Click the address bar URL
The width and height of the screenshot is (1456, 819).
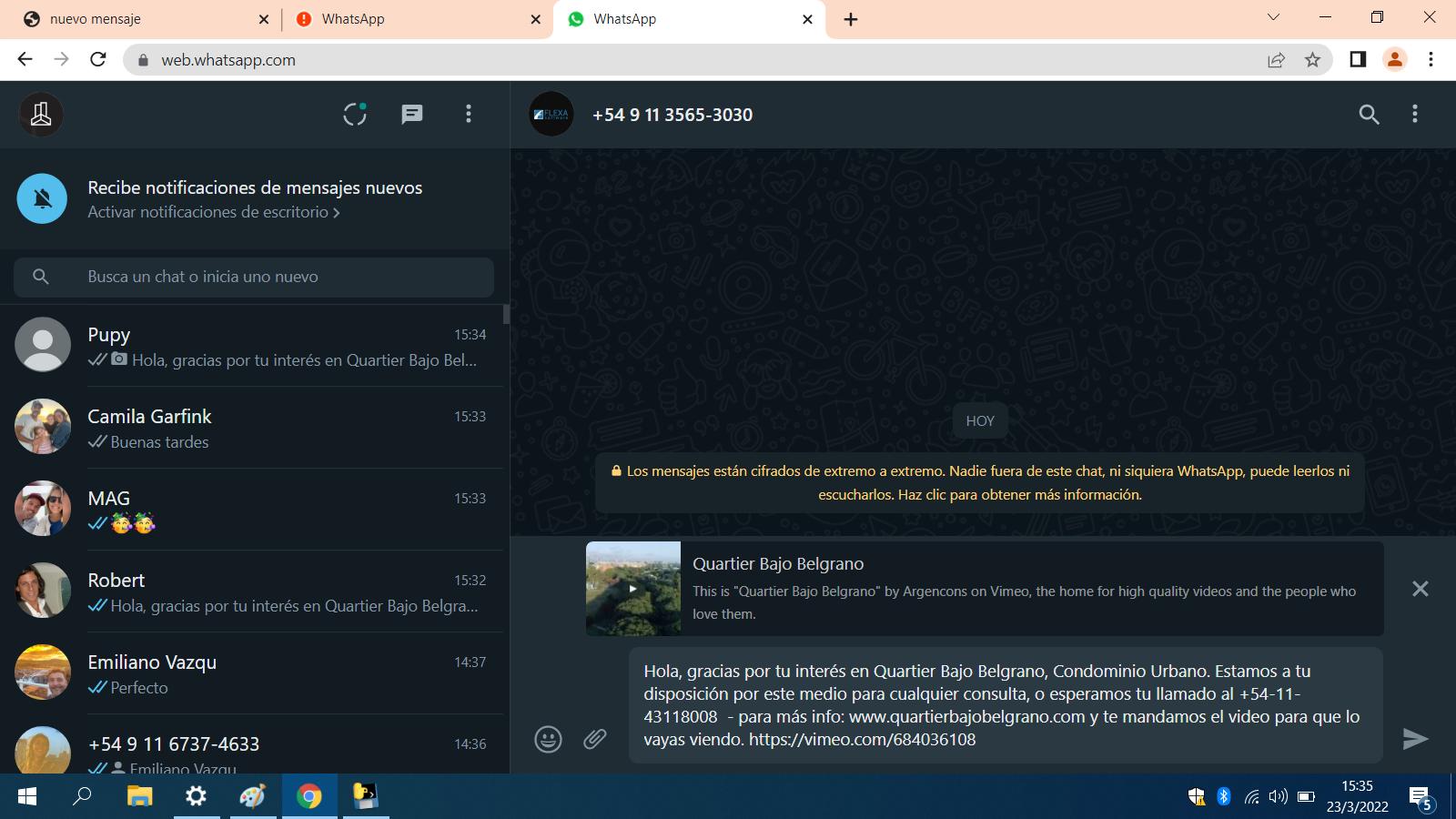(228, 60)
